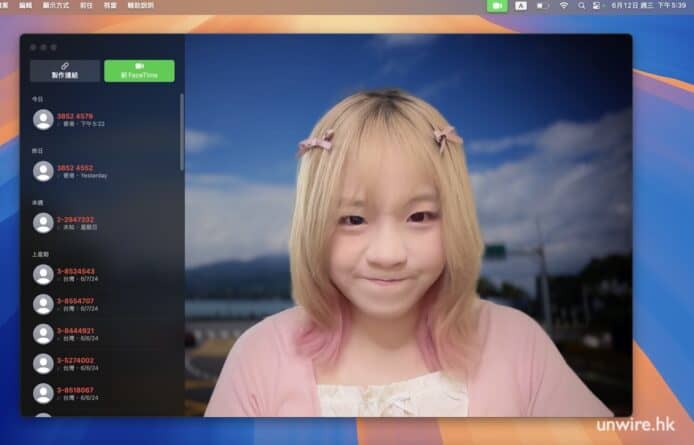
Task: Click the battery status icon
Action: click(x=543, y=6)
